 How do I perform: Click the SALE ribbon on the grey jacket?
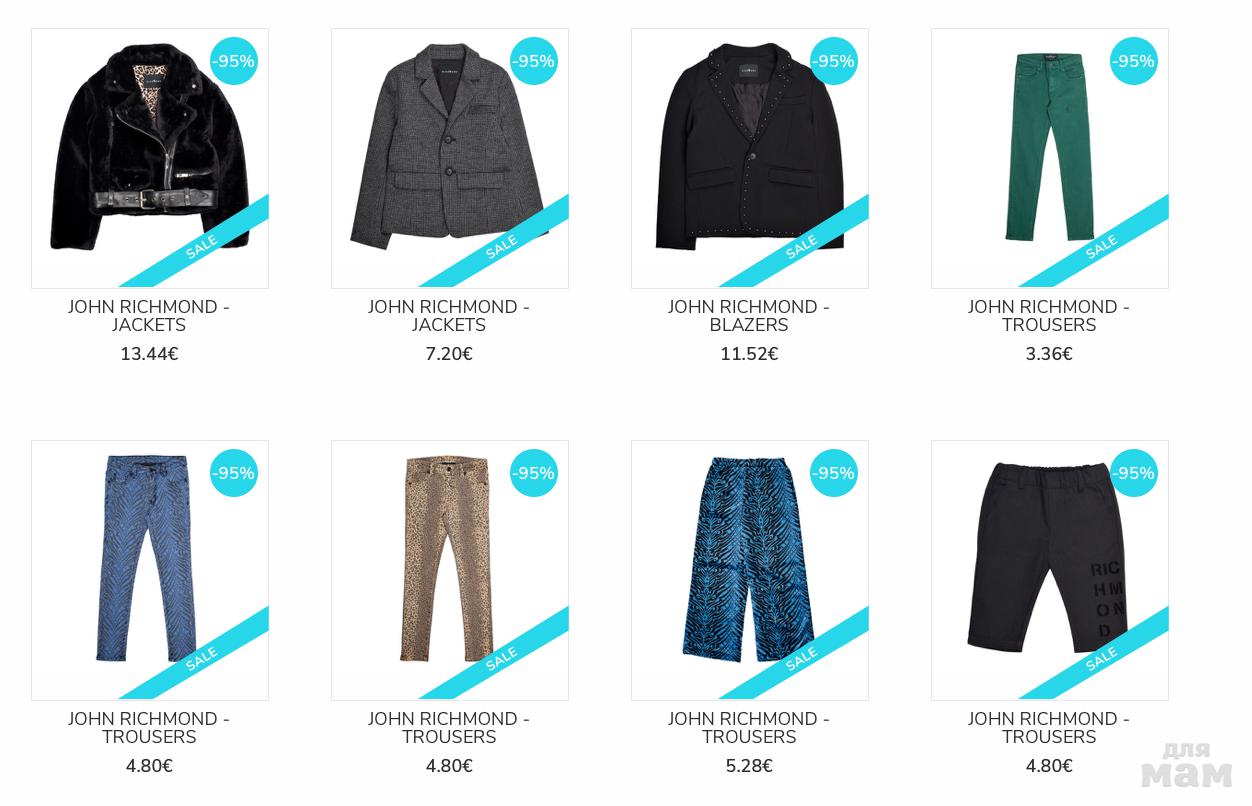coord(500,246)
